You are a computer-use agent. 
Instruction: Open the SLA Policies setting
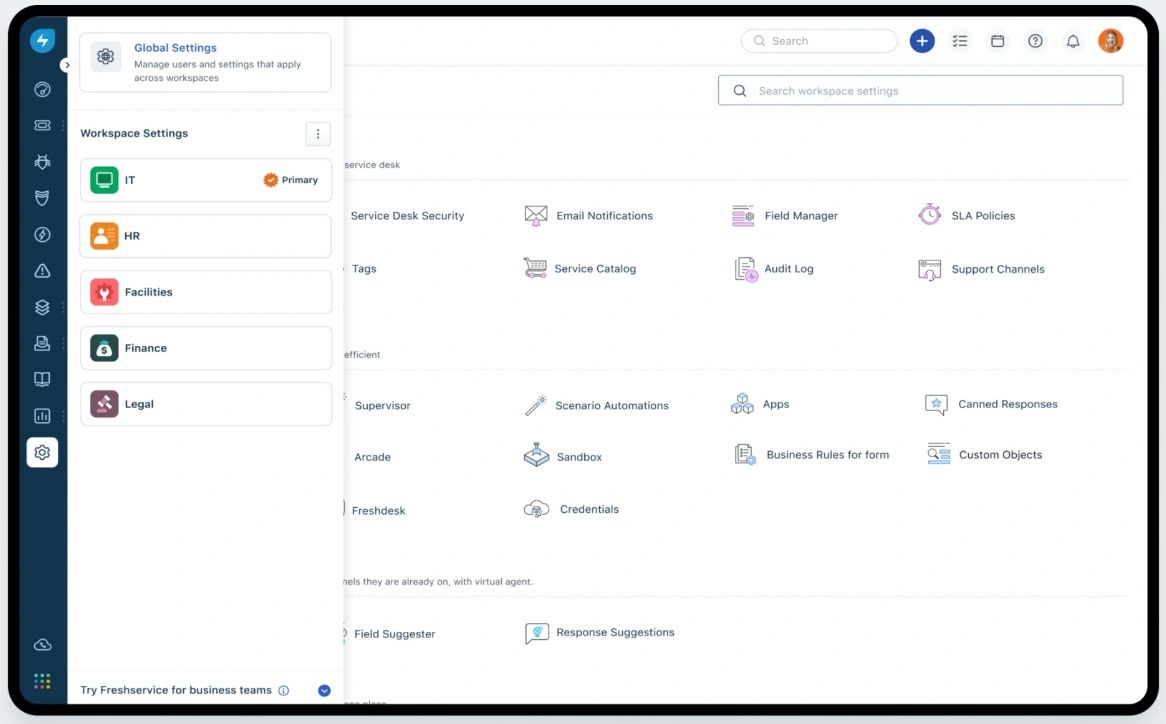pyautogui.click(x=982, y=215)
